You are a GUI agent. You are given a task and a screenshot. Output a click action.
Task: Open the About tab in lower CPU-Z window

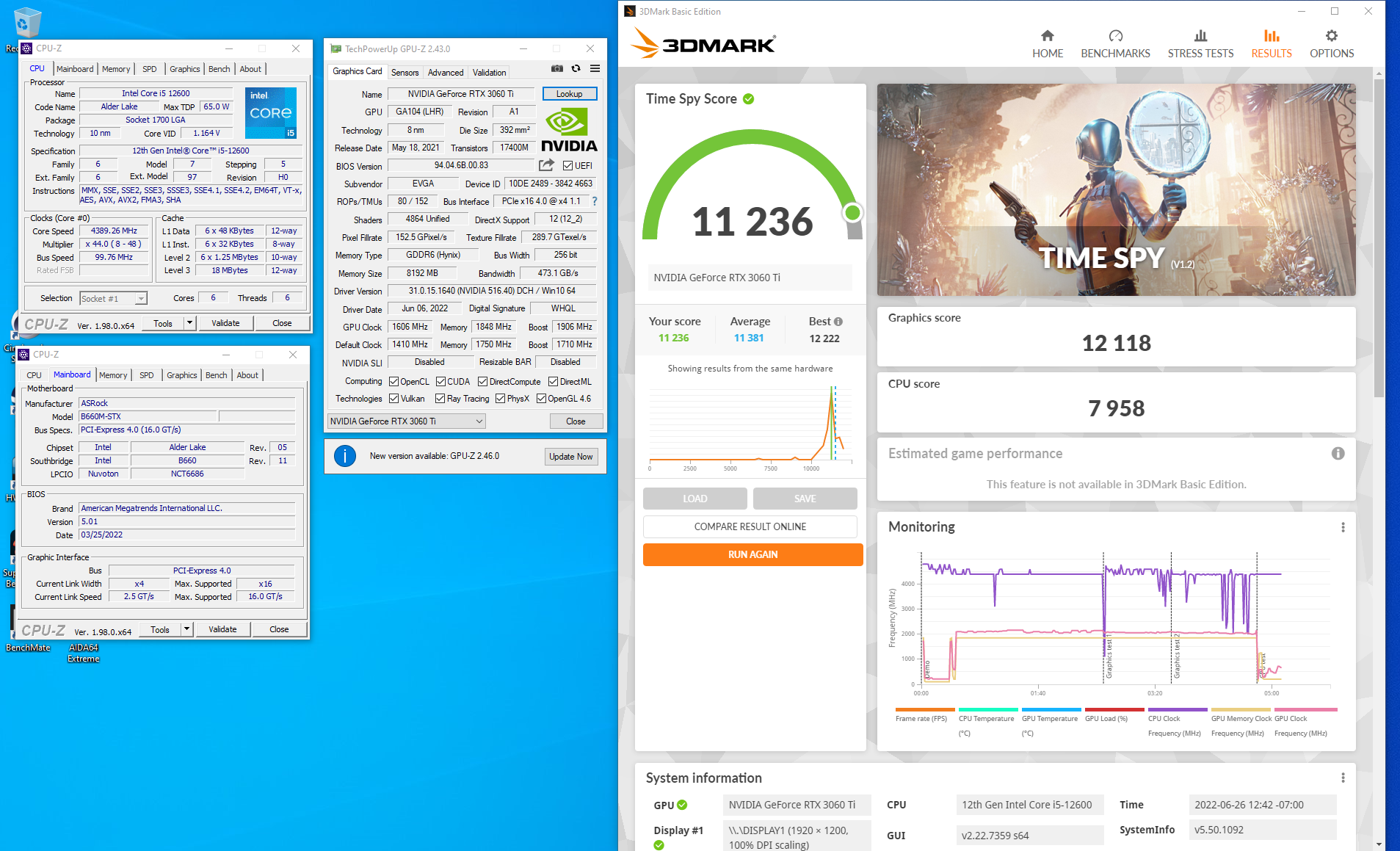pyautogui.click(x=247, y=375)
